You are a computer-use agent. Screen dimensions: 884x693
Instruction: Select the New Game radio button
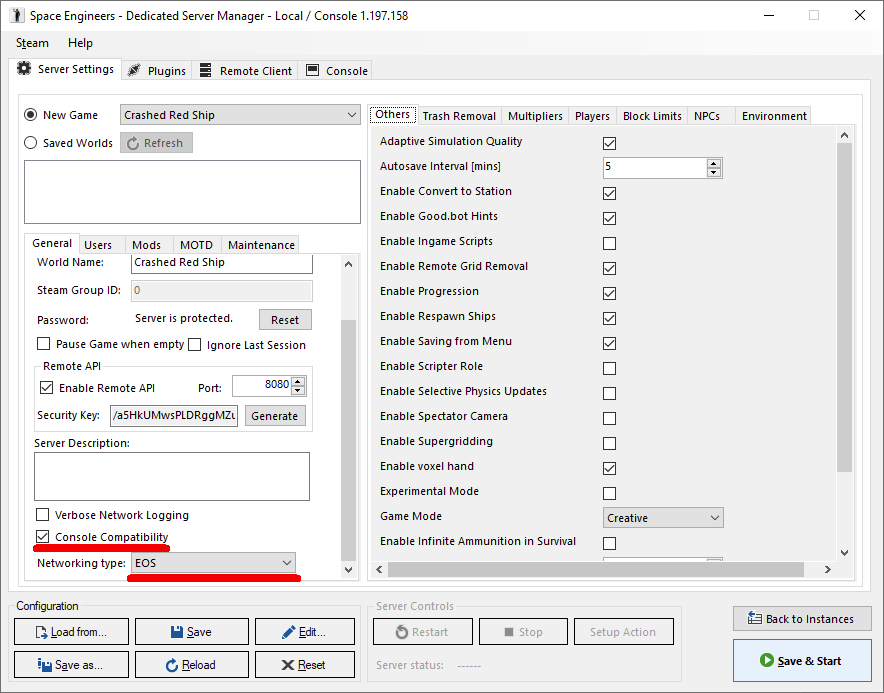[30, 115]
